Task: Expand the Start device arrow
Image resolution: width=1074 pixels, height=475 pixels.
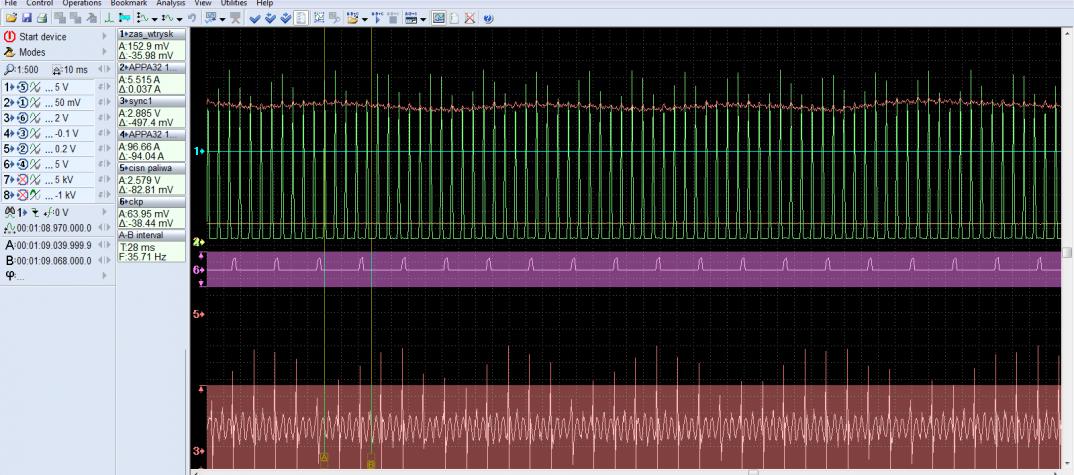Action: click(x=103, y=37)
